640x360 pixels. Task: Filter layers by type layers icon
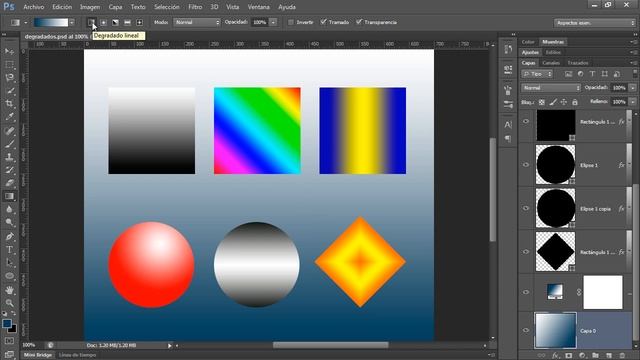click(592, 74)
